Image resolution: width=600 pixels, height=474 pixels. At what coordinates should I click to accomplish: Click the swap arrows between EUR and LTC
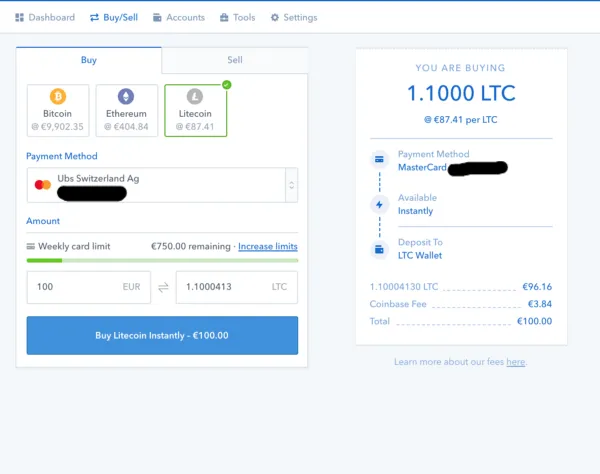pos(163,287)
